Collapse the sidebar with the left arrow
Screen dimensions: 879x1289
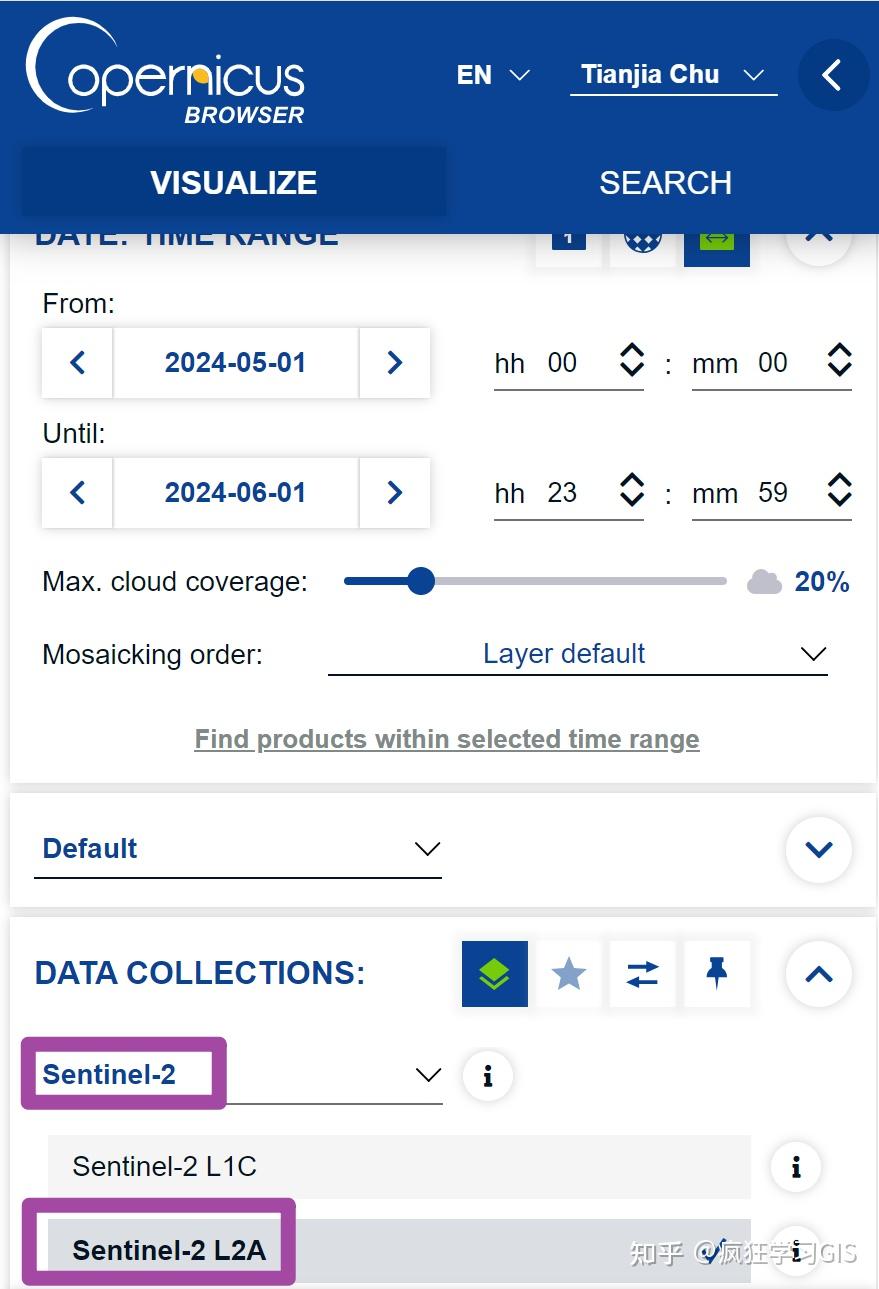(x=832, y=75)
